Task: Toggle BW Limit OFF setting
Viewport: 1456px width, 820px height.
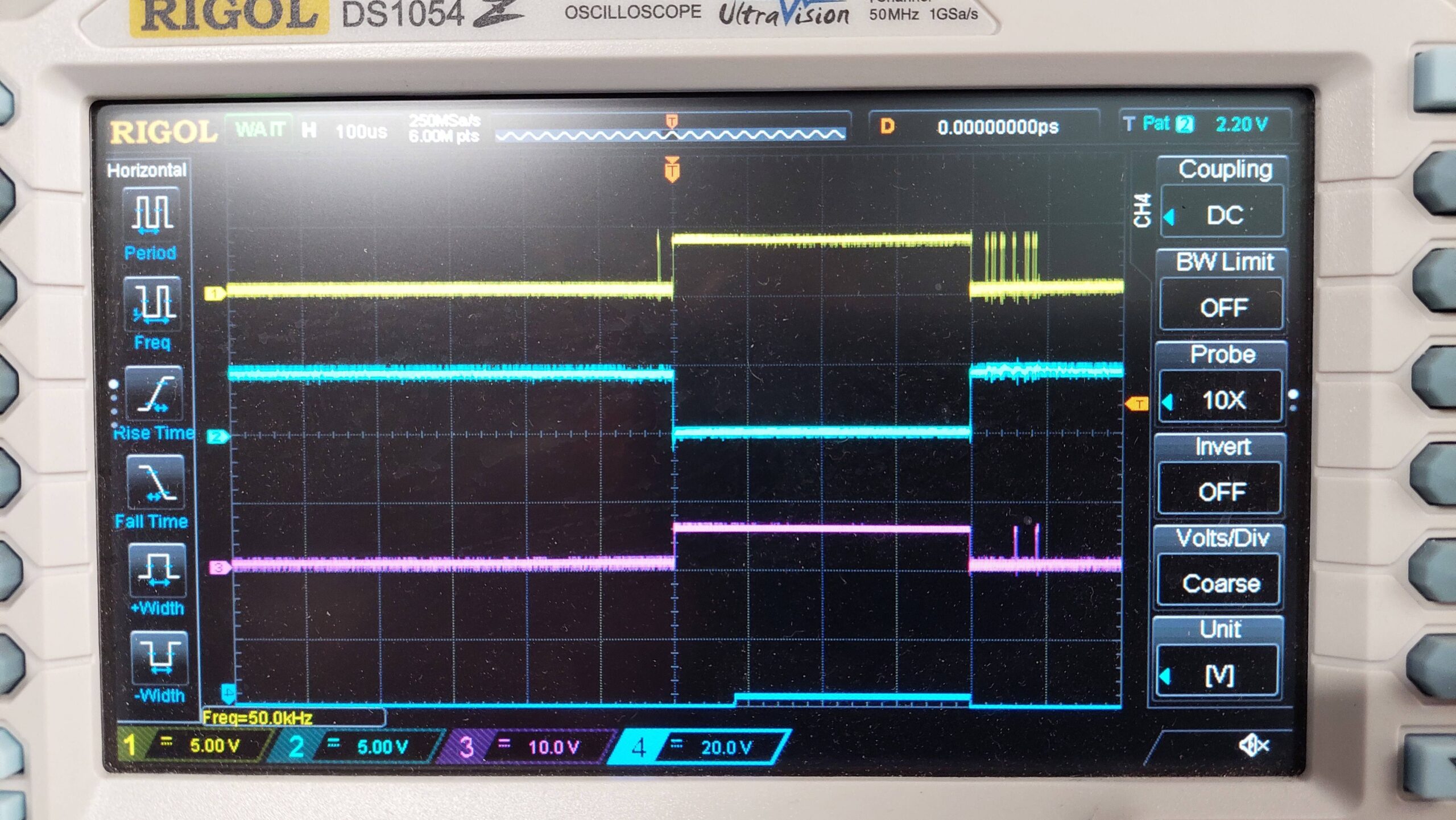Action: click(1223, 308)
